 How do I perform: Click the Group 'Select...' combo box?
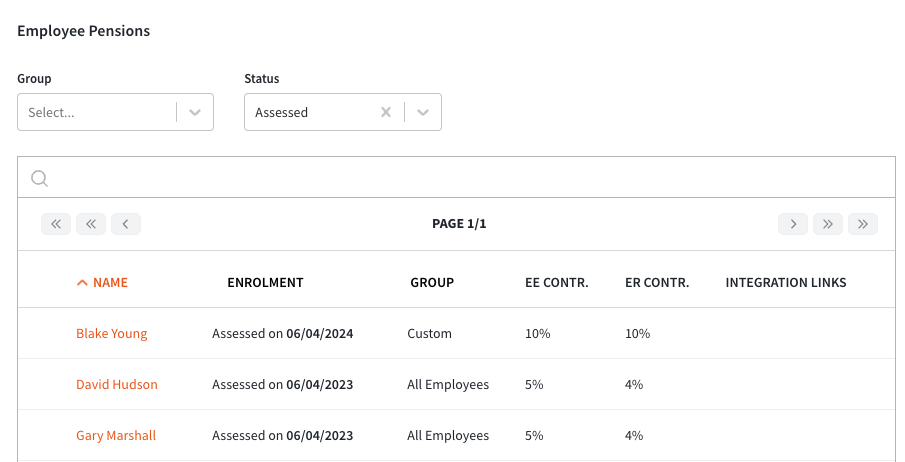point(115,112)
